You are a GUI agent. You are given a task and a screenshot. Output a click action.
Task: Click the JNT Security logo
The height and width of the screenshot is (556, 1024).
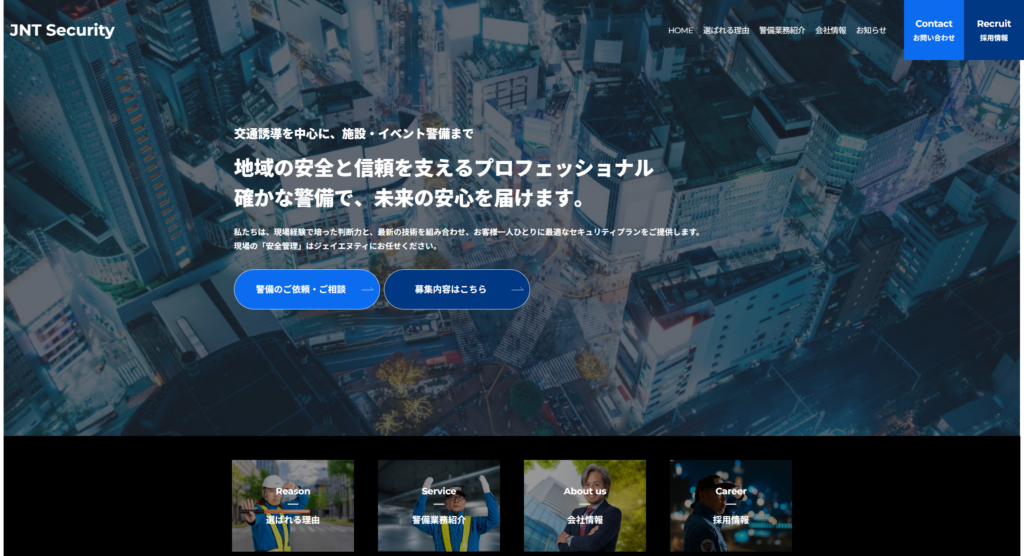click(62, 30)
